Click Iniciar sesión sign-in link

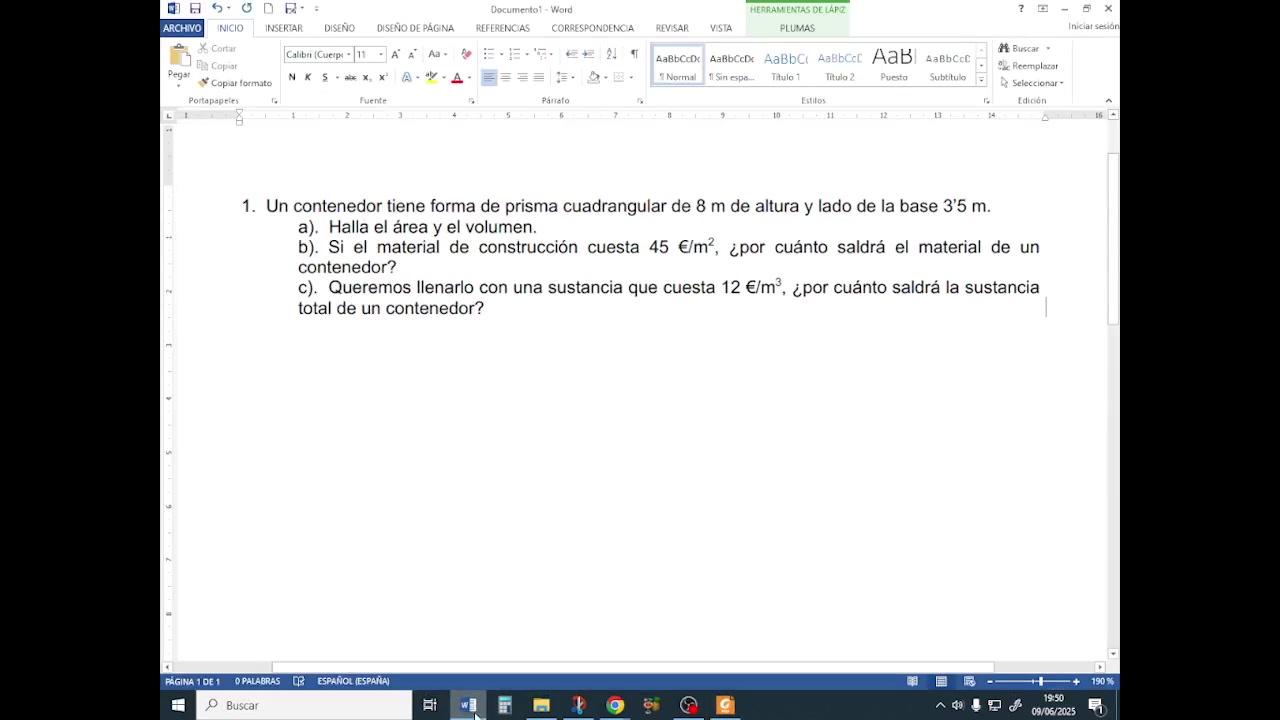click(1093, 26)
